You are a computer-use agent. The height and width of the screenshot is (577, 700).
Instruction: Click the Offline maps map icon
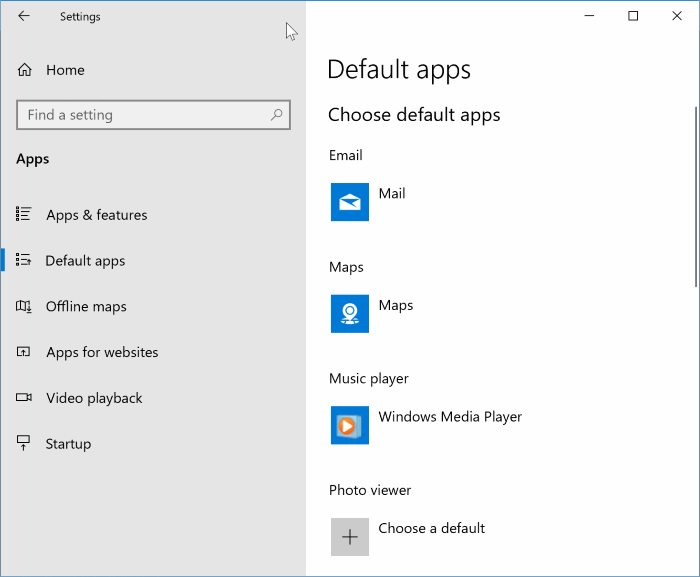coord(23,306)
